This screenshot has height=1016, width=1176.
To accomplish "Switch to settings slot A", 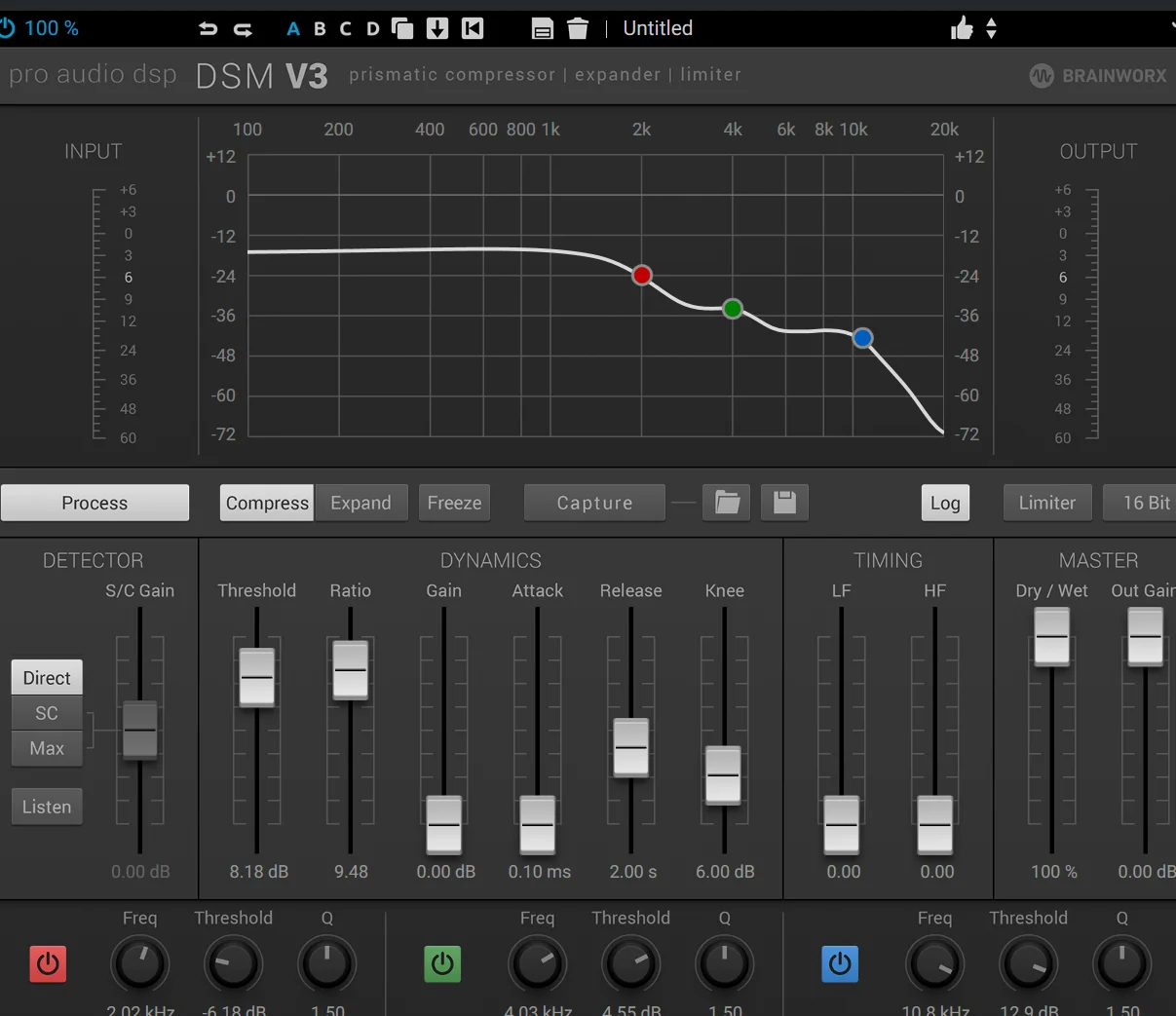I will point(293,29).
